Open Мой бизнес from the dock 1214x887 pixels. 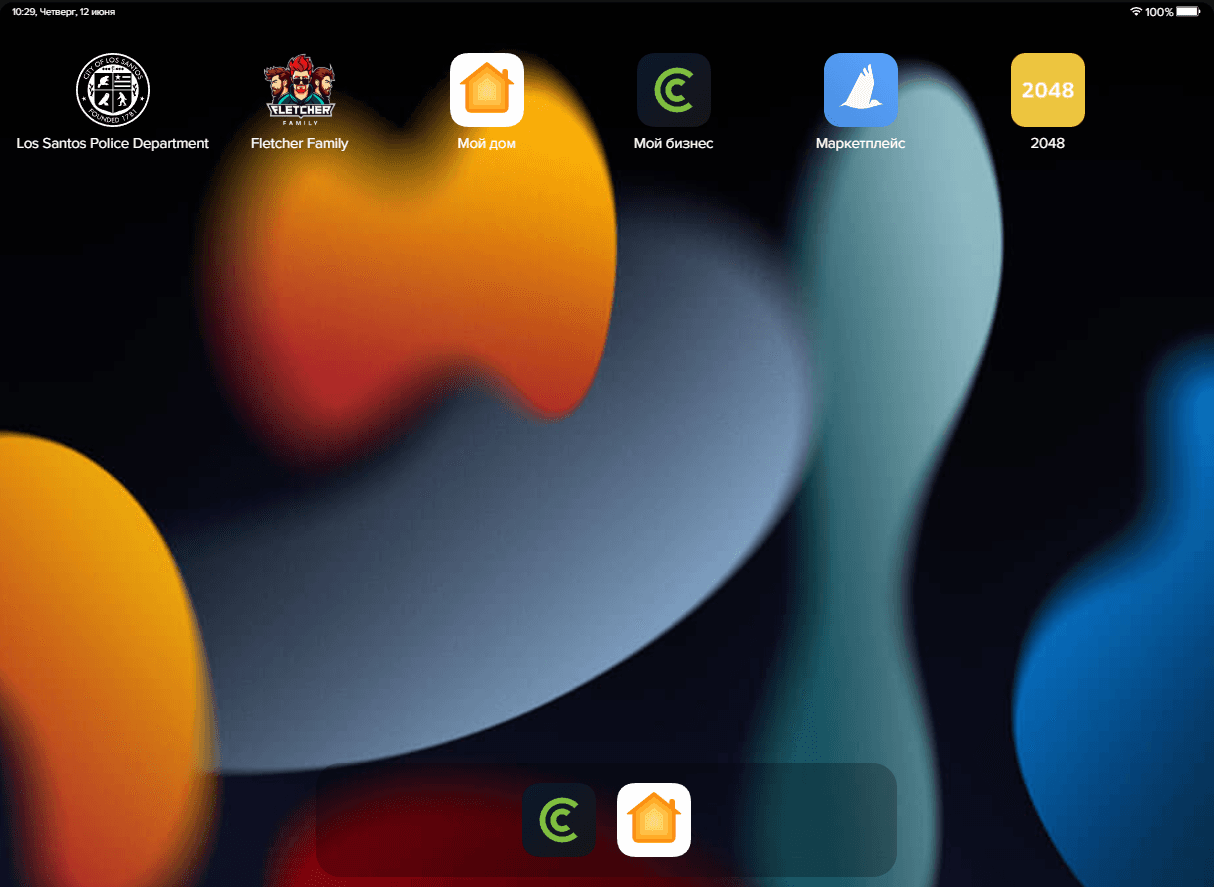[559, 820]
